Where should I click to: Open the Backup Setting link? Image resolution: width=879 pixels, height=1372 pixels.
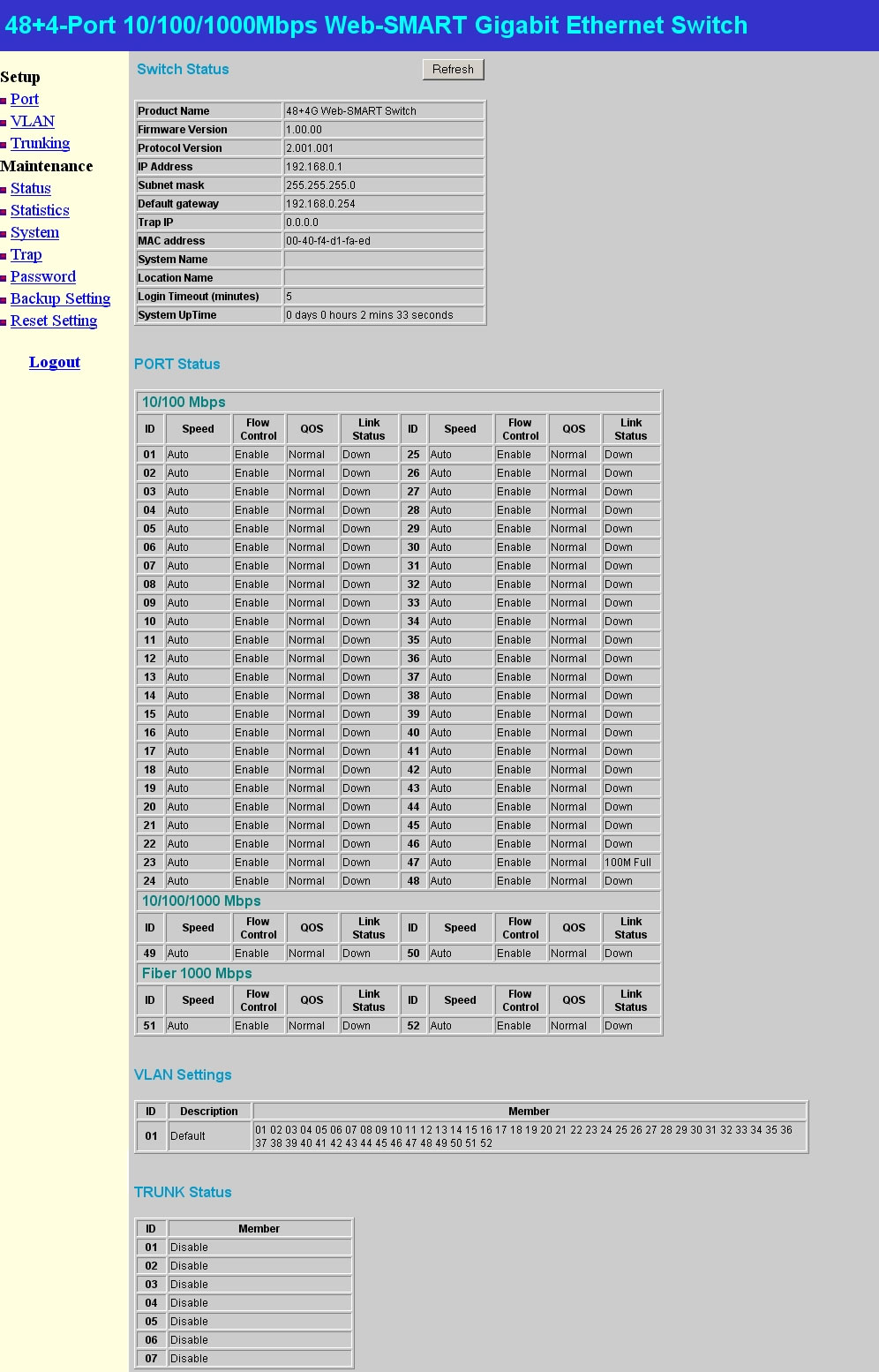[60, 298]
